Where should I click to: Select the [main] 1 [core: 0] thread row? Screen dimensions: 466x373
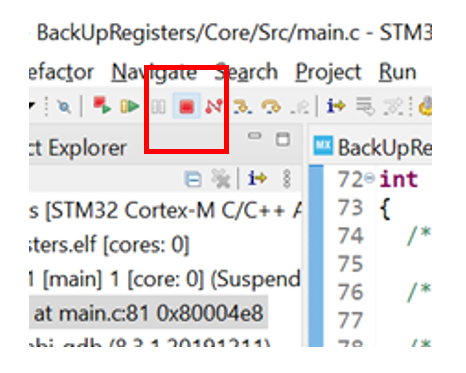pos(165,279)
